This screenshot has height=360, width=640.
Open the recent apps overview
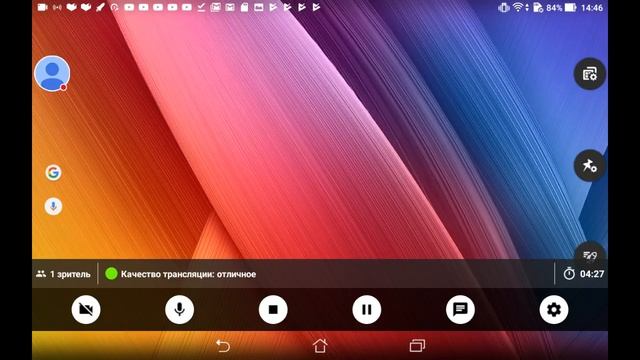(417, 346)
